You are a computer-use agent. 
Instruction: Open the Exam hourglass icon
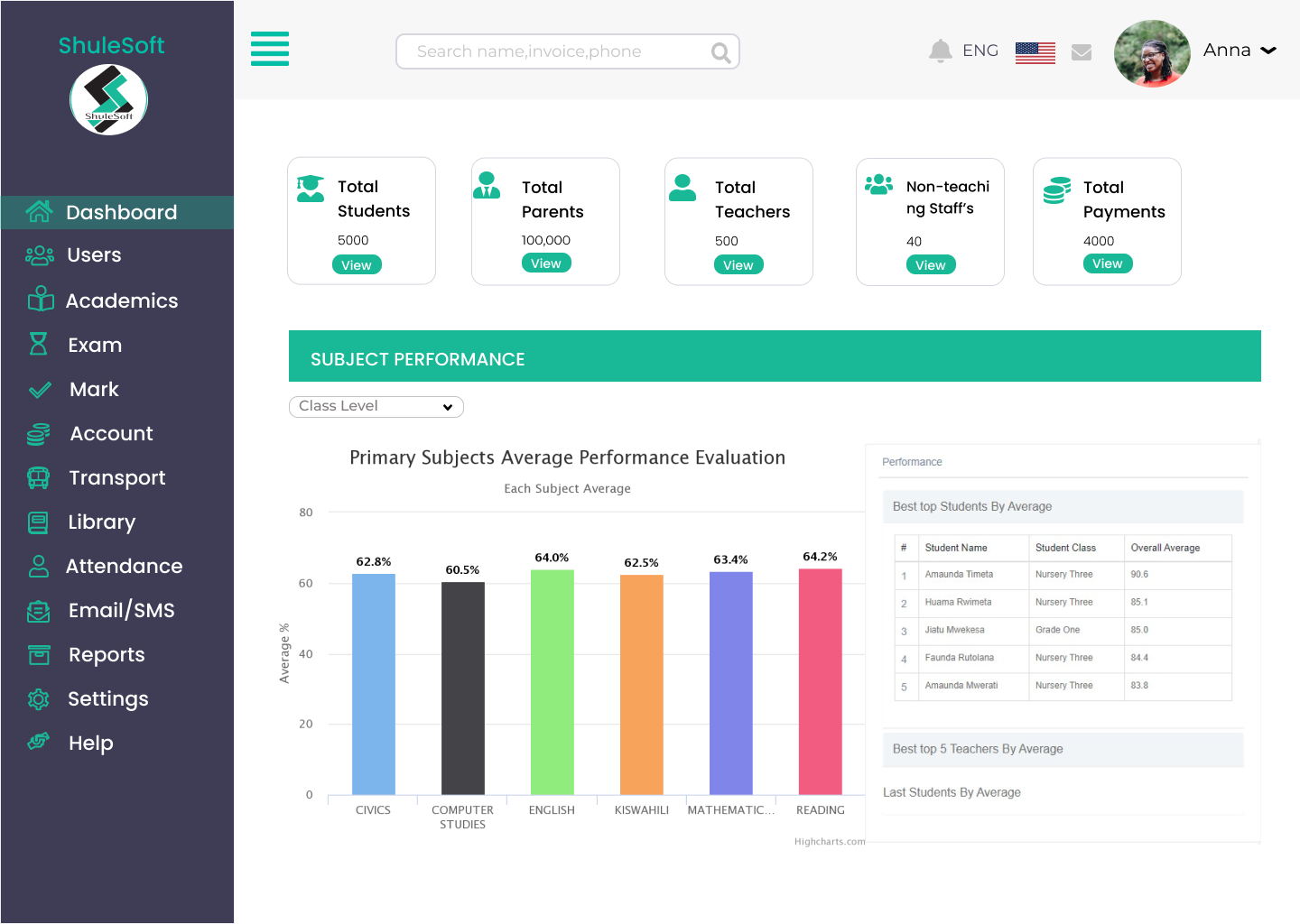click(40, 345)
